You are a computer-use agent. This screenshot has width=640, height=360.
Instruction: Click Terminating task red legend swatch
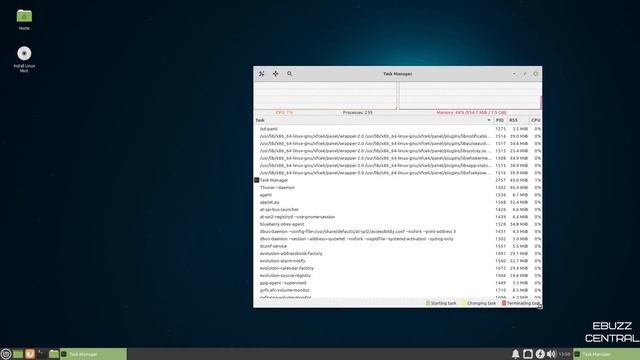point(504,303)
